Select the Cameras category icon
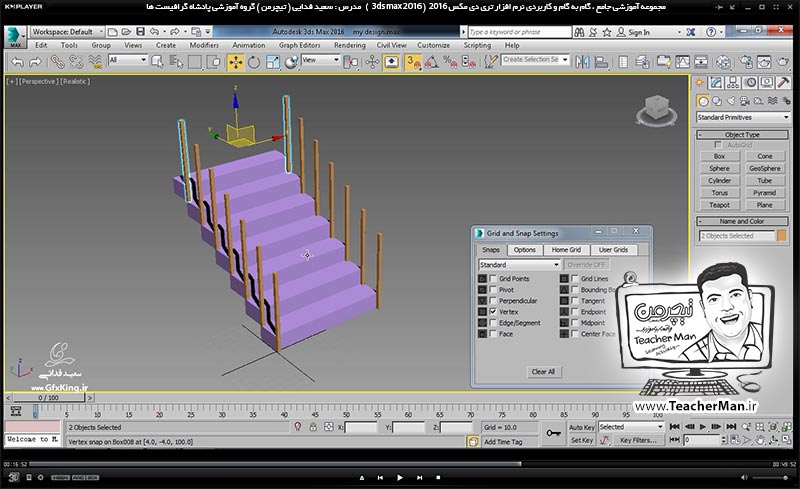The width and height of the screenshot is (800, 489). click(745, 101)
